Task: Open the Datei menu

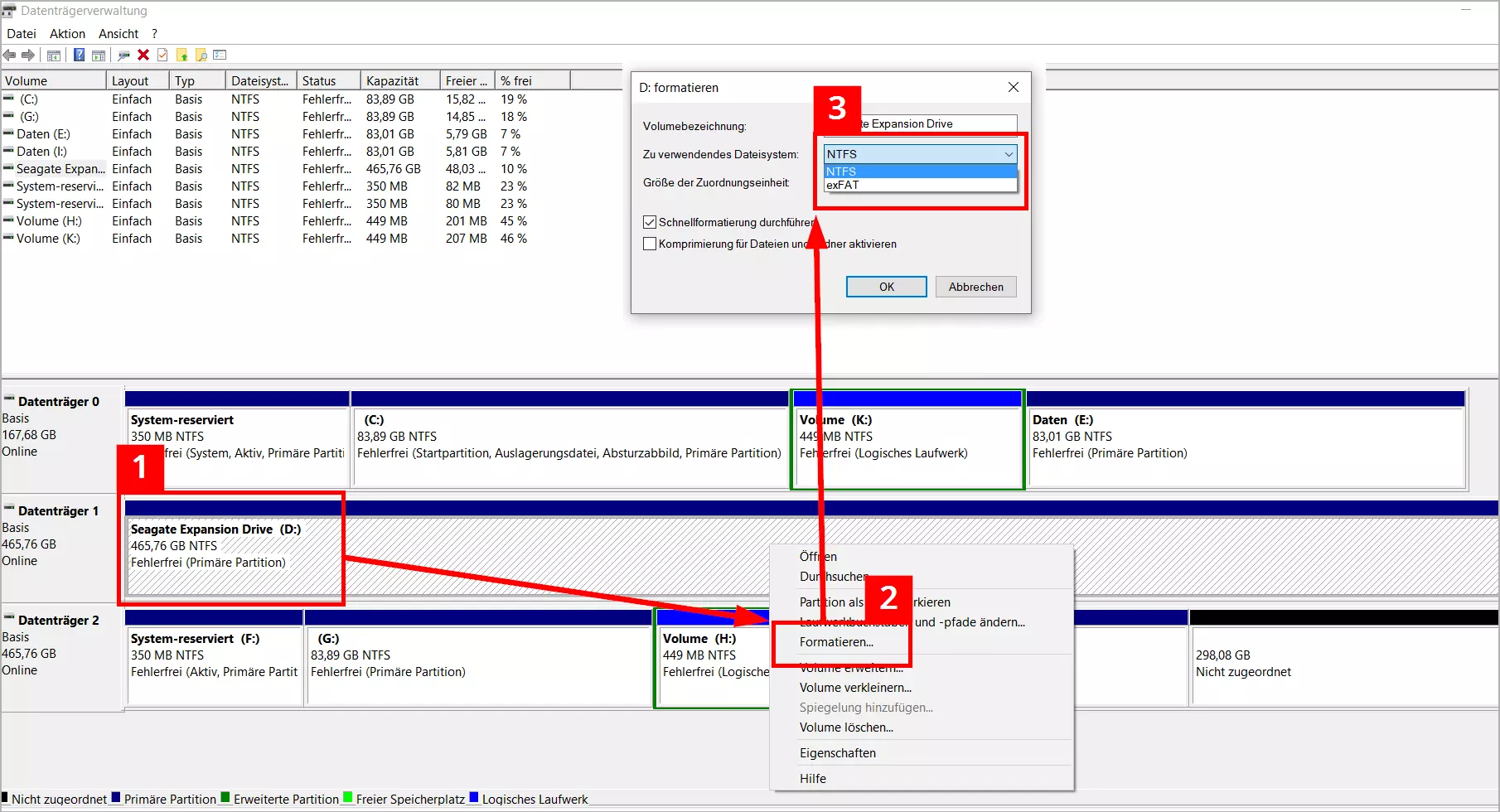Action: pyautogui.click(x=22, y=34)
